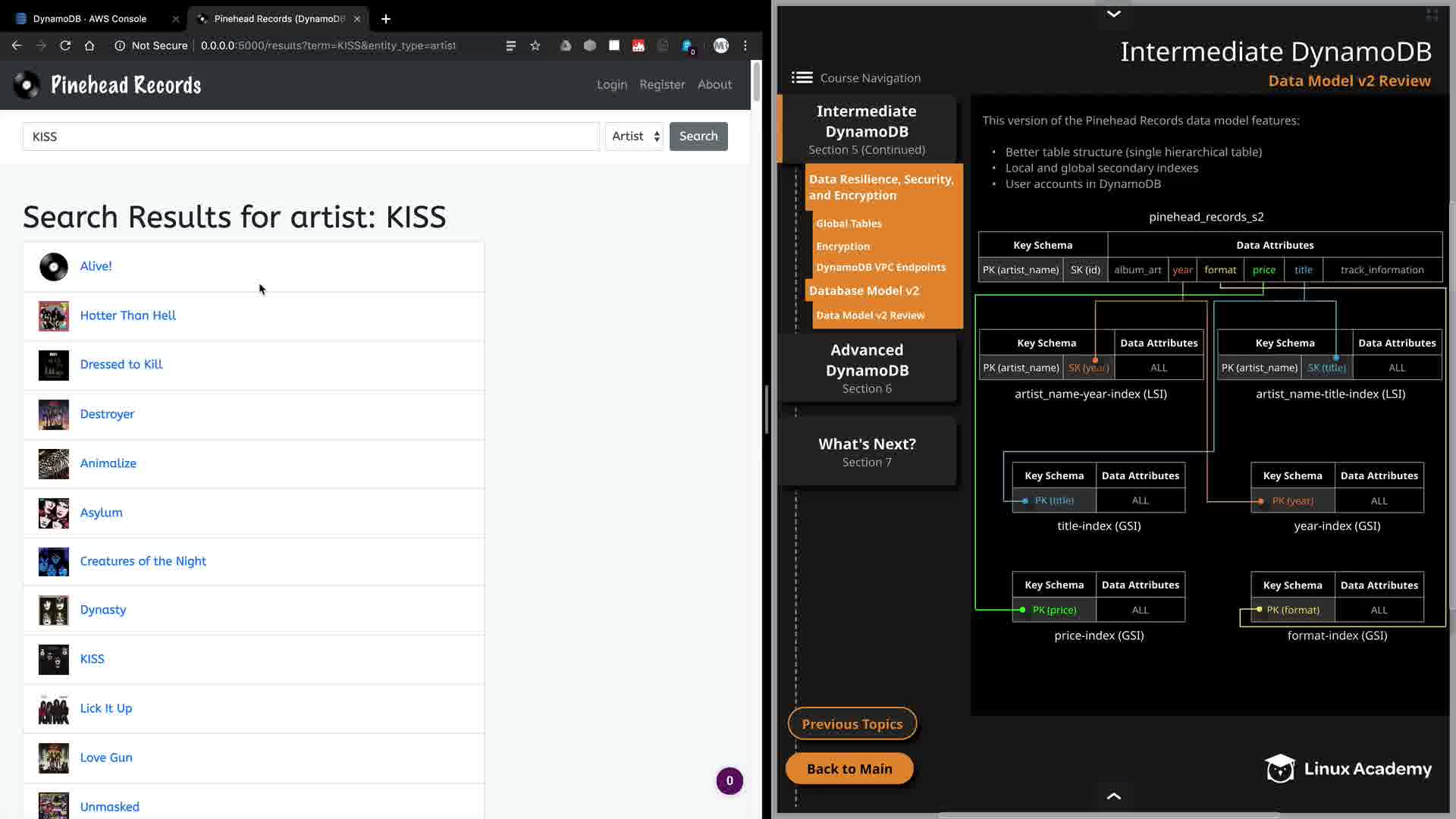Open Advanced DynamoDB Section 6
The image size is (1456, 819).
pyautogui.click(x=867, y=368)
